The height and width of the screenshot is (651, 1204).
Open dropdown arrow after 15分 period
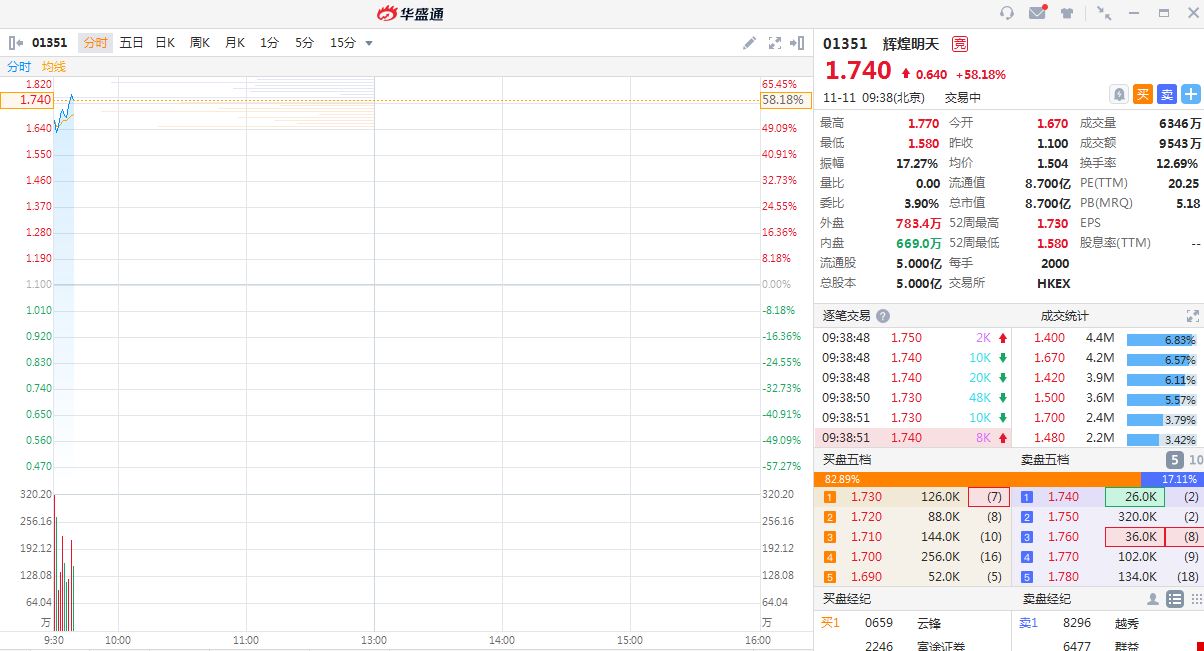369,43
